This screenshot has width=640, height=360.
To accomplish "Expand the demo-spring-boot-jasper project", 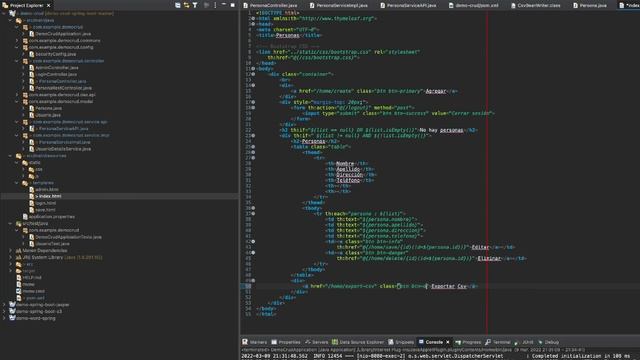I will tap(4, 305).
